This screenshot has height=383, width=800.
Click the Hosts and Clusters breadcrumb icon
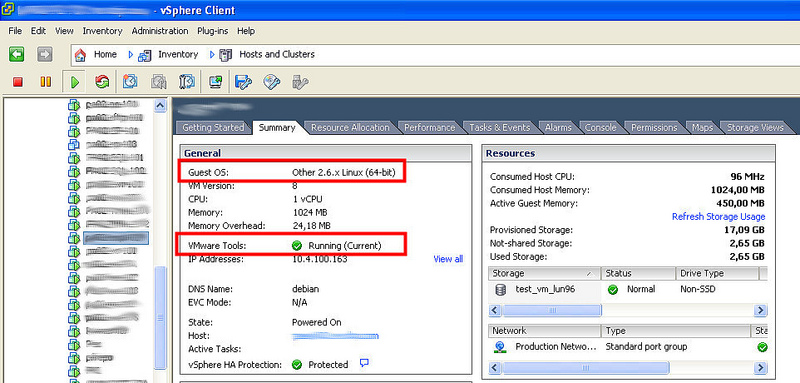point(226,55)
